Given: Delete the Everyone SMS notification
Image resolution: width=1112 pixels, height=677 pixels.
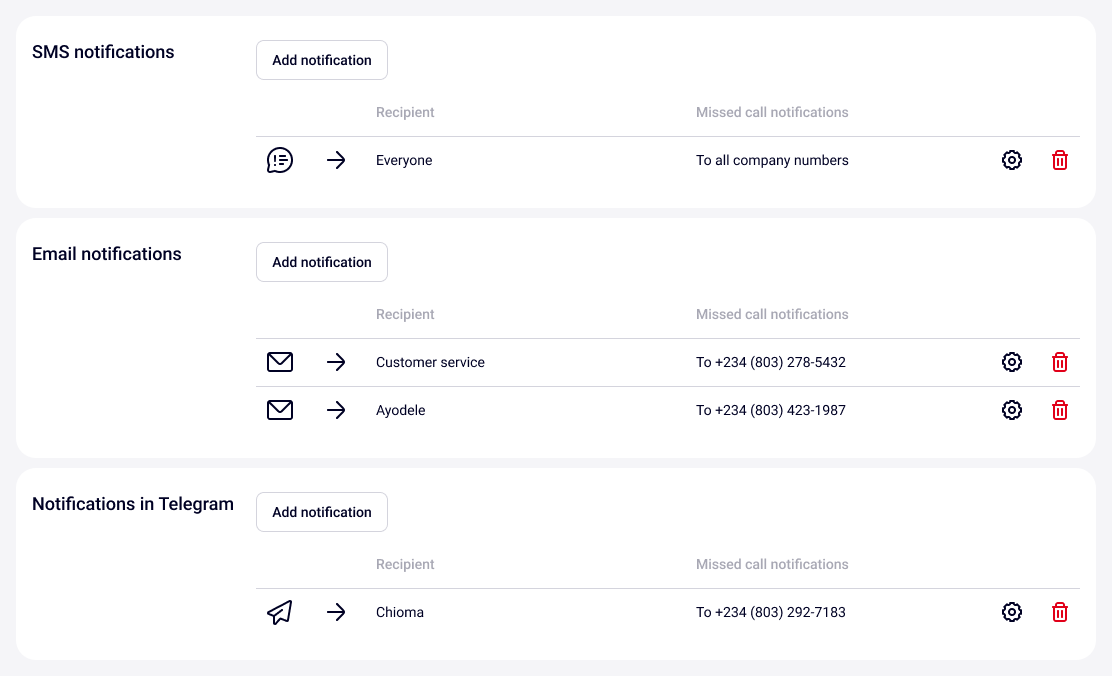Looking at the screenshot, I should point(1060,160).
